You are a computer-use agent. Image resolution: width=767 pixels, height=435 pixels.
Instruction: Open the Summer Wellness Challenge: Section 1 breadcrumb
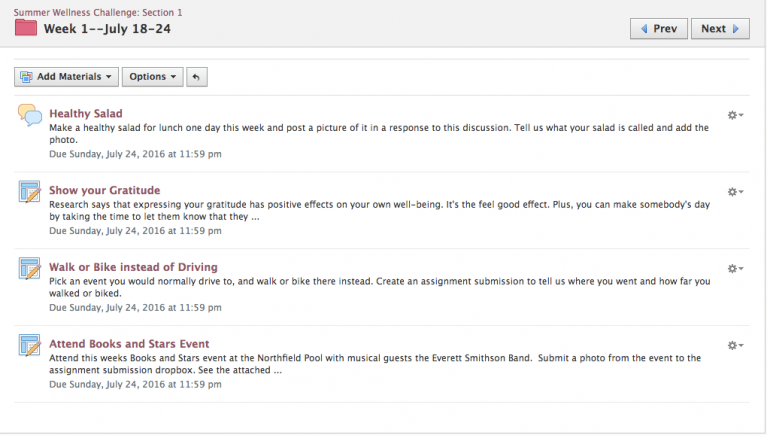pyautogui.click(x=98, y=12)
